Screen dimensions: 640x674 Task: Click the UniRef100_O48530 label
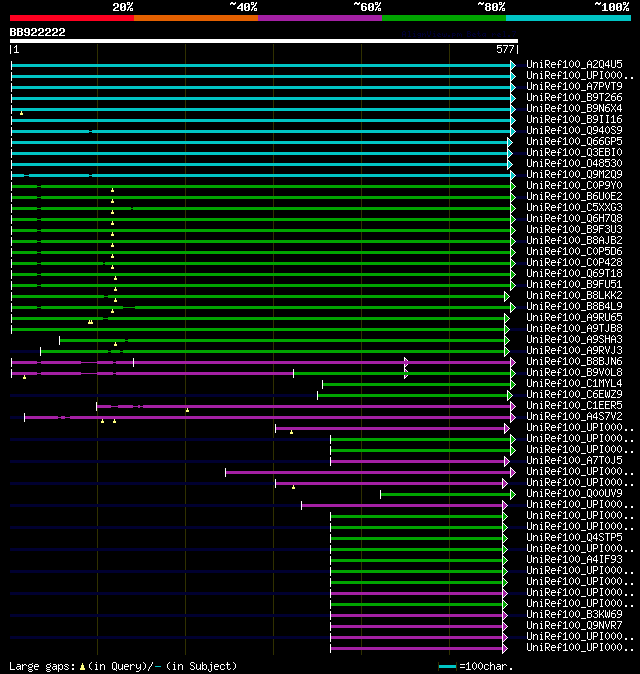click(574, 163)
